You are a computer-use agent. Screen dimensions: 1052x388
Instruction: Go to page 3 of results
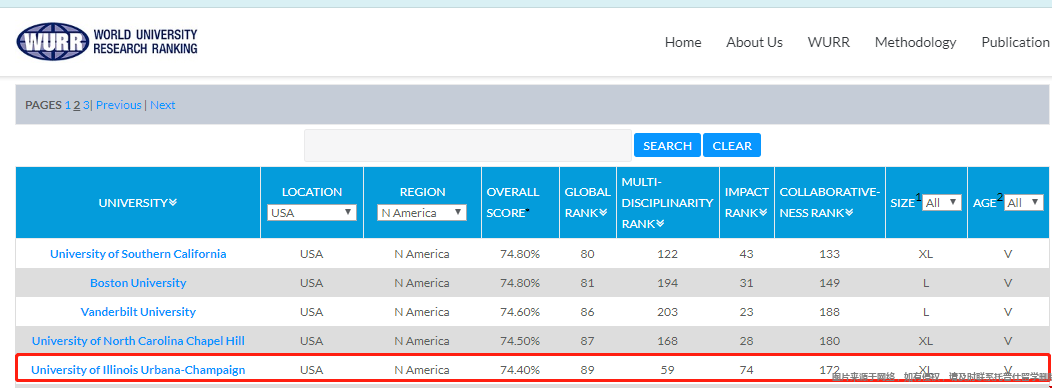click(x=86, y=105)
